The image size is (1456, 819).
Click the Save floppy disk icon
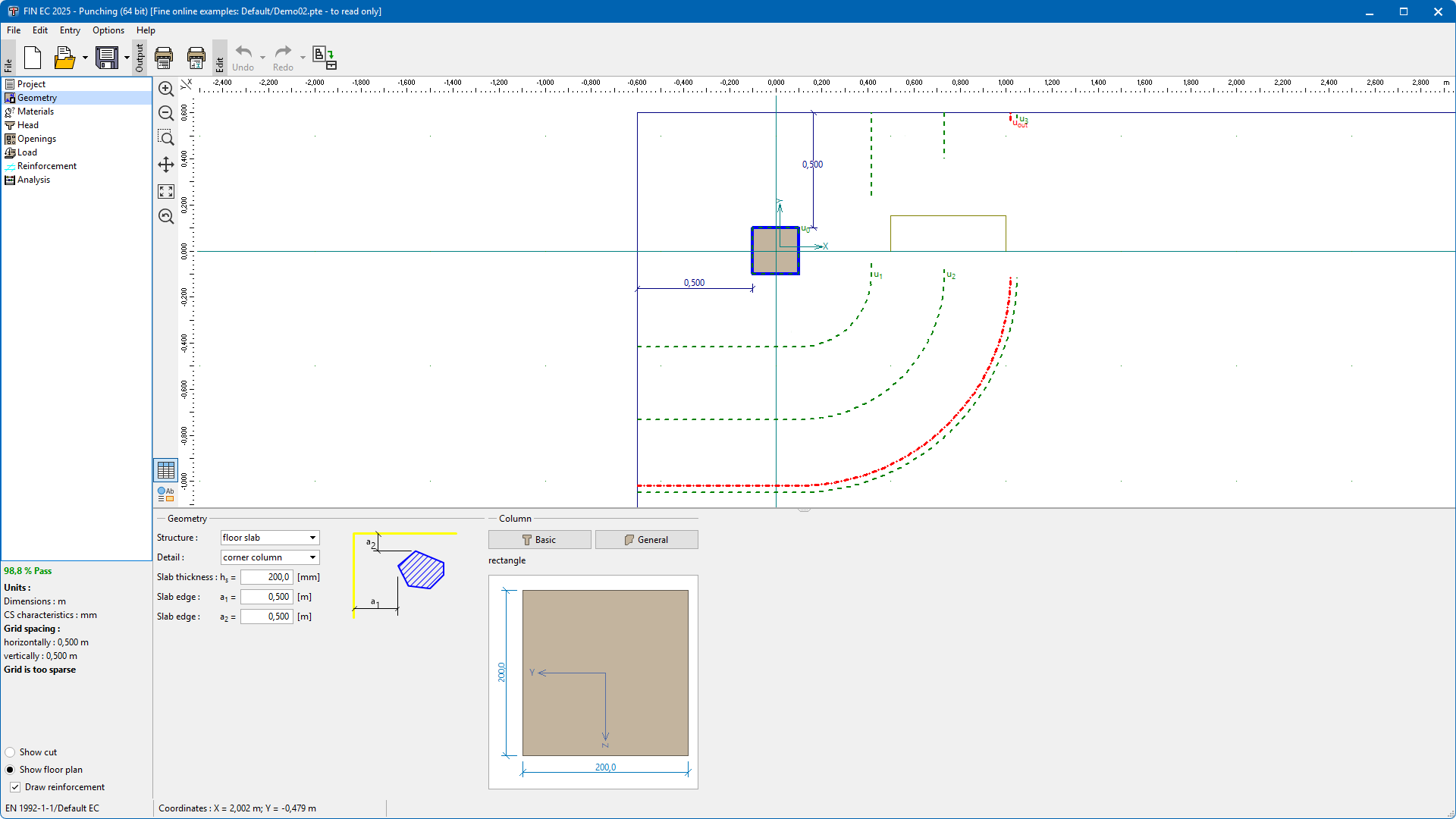107,58
